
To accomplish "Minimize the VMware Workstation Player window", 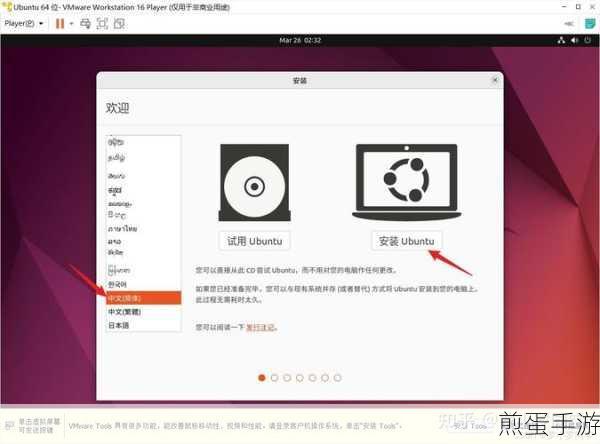I will coord(564,7).
